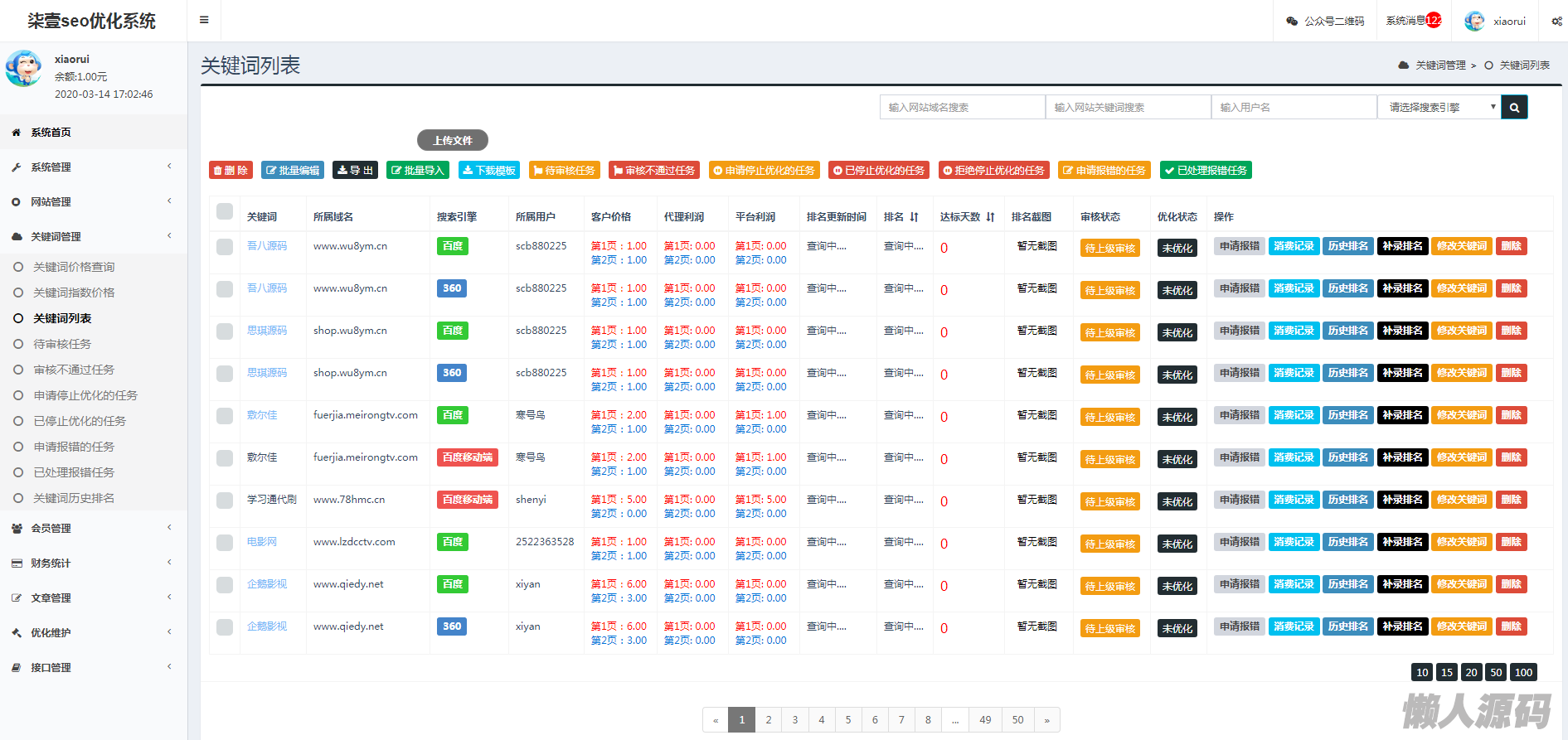1568x740 pixels.
Task: Open the 公众号二维码 WeChat icon
Action: 1291,22
